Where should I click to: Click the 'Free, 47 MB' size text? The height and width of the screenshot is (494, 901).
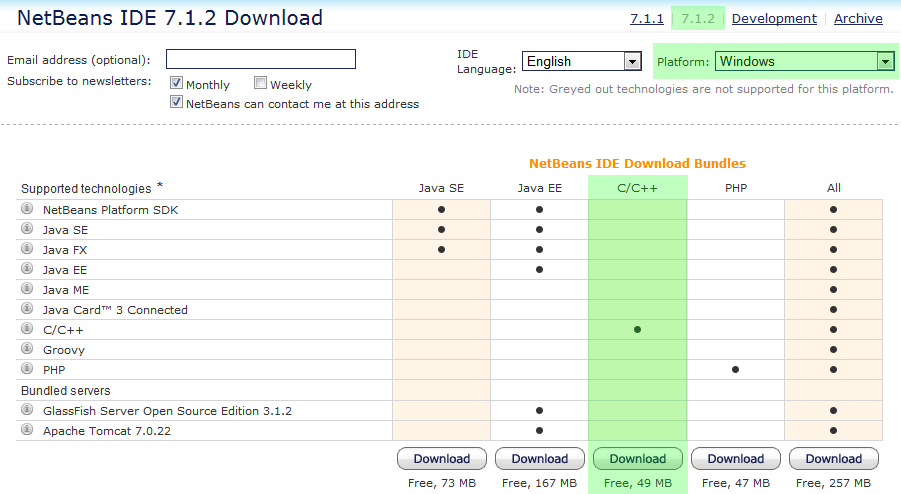tap(736, 483)
